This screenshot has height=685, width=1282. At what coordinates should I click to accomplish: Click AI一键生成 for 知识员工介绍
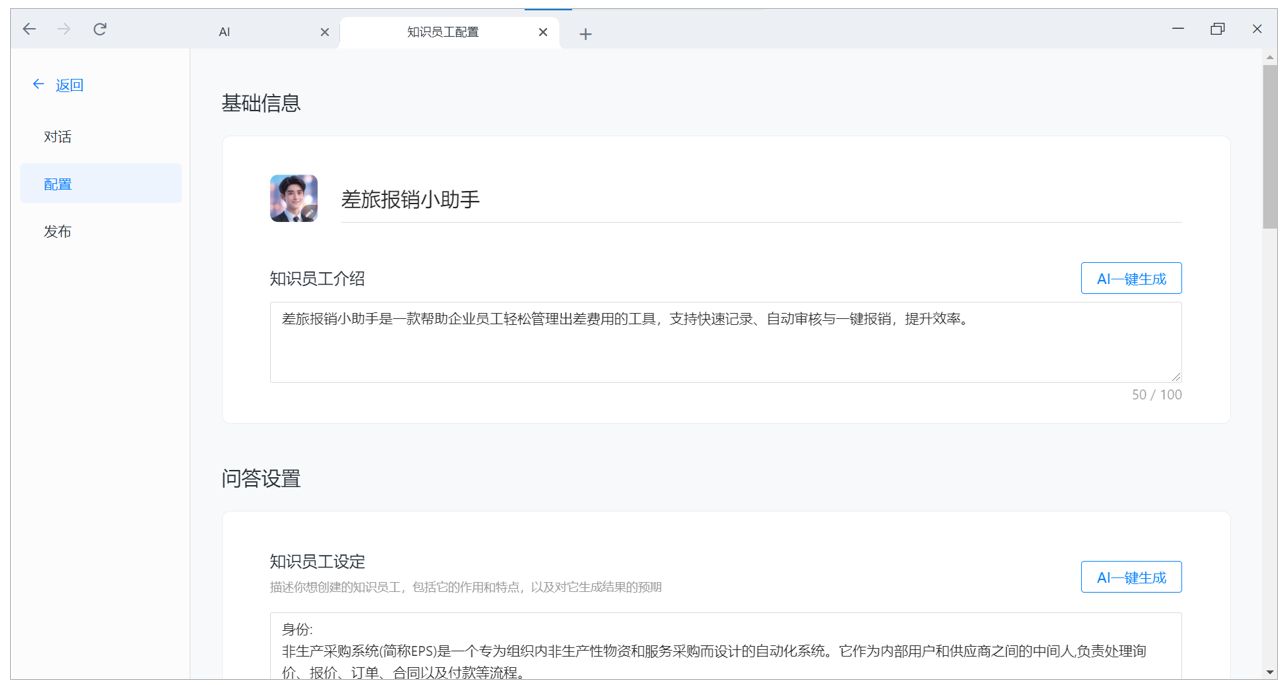pos(1131,278)
